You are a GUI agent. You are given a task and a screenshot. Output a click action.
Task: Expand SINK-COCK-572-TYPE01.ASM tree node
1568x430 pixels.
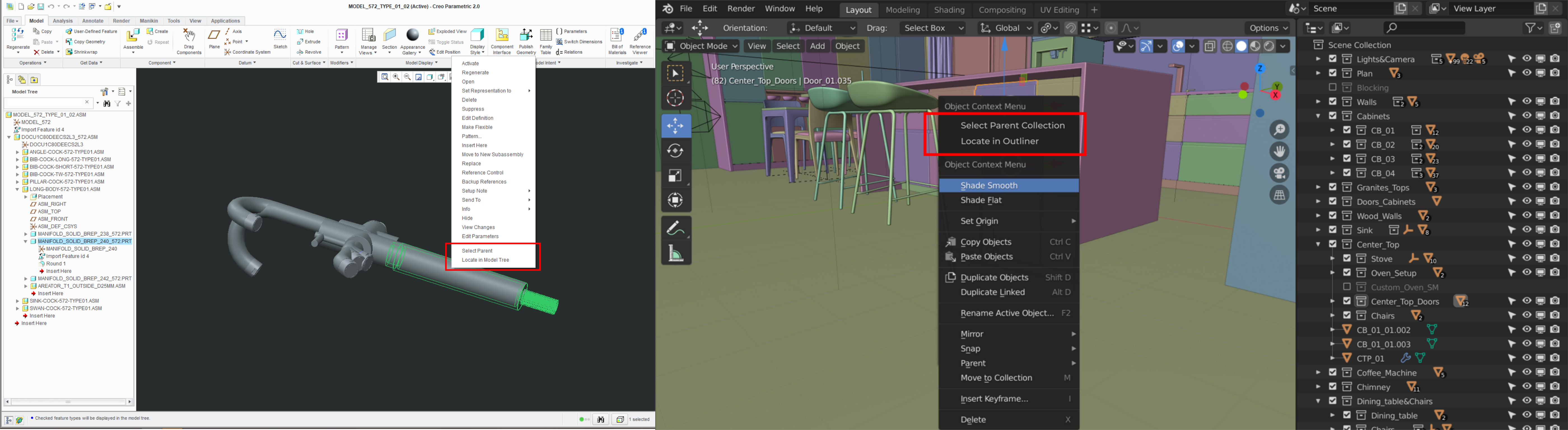pyautogui.click(x=17, y=301)
